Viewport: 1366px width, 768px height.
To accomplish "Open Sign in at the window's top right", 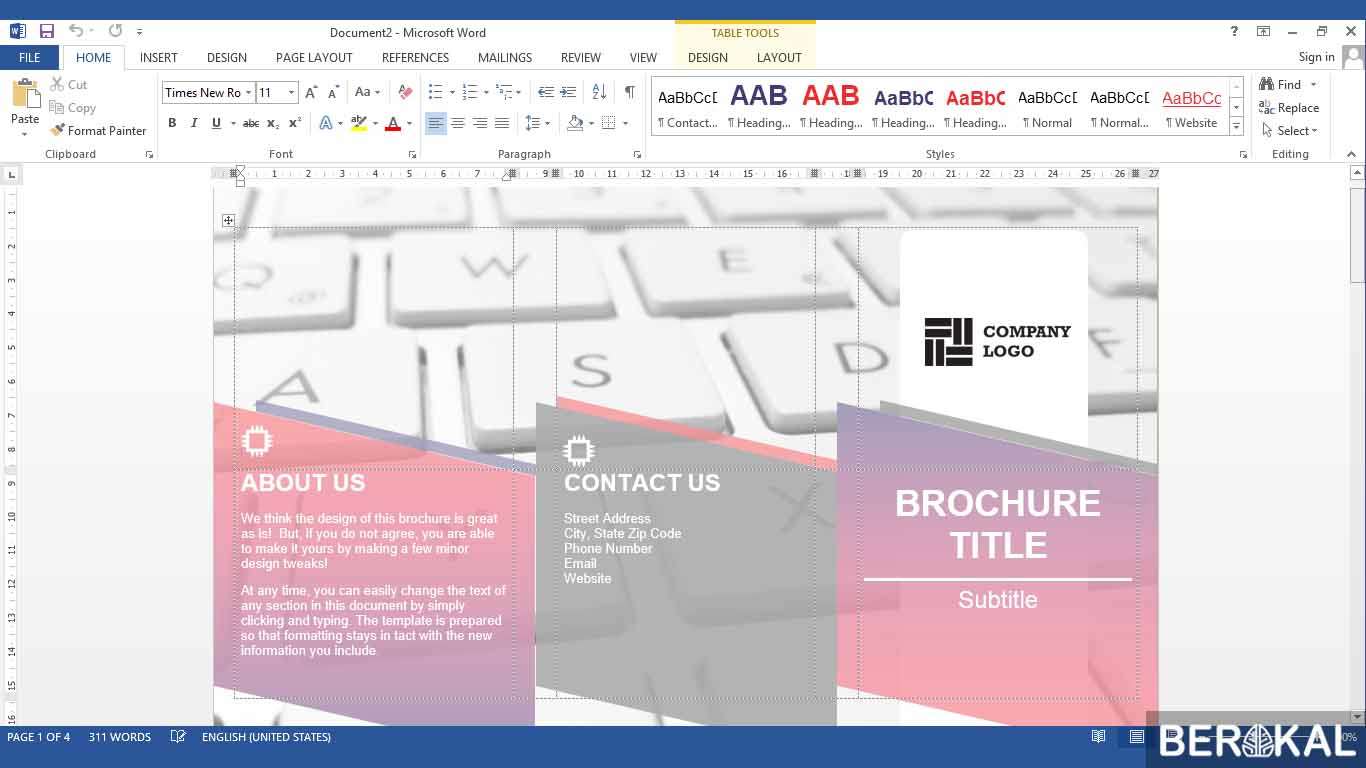I will (x=1316, y=57).
